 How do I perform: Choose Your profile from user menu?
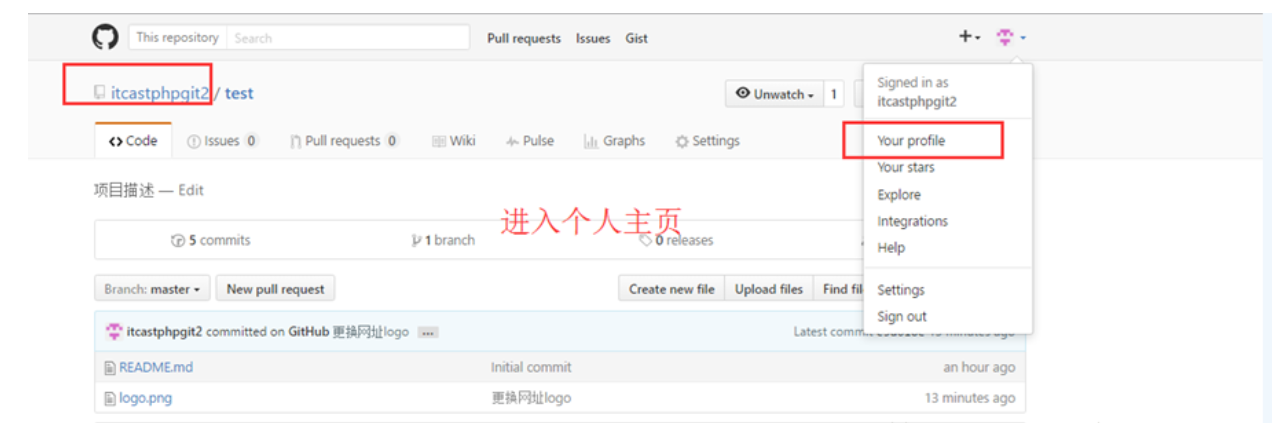911,141
